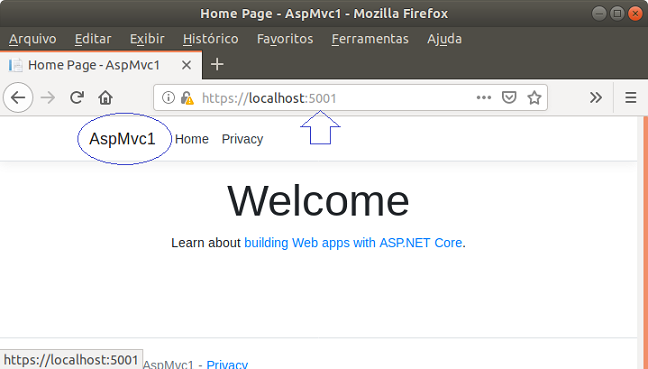Go back using the browser back arrow
The image size is (648, 369).
[18, 98]
